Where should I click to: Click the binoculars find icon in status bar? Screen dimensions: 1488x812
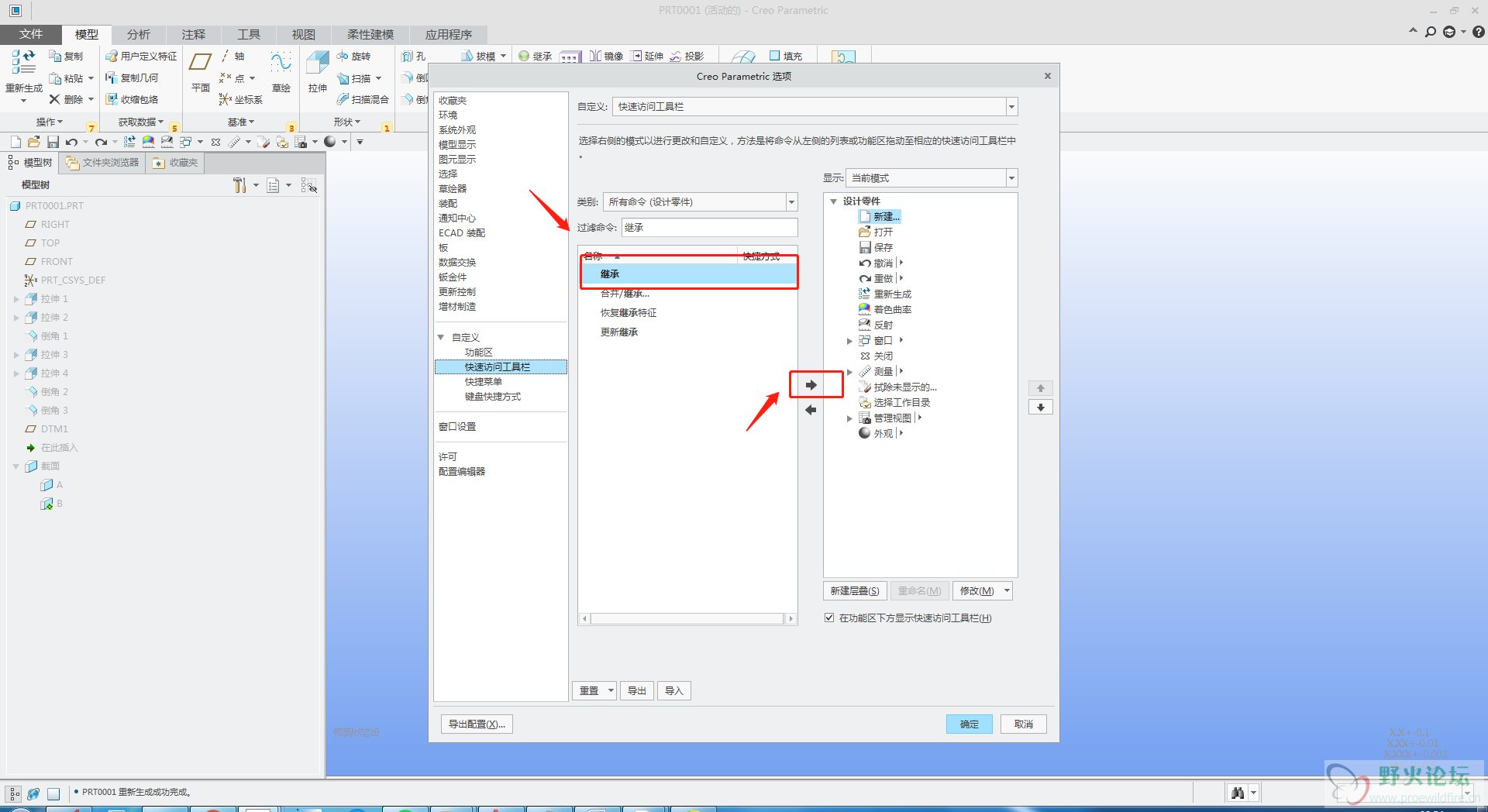coord(1238,793)
